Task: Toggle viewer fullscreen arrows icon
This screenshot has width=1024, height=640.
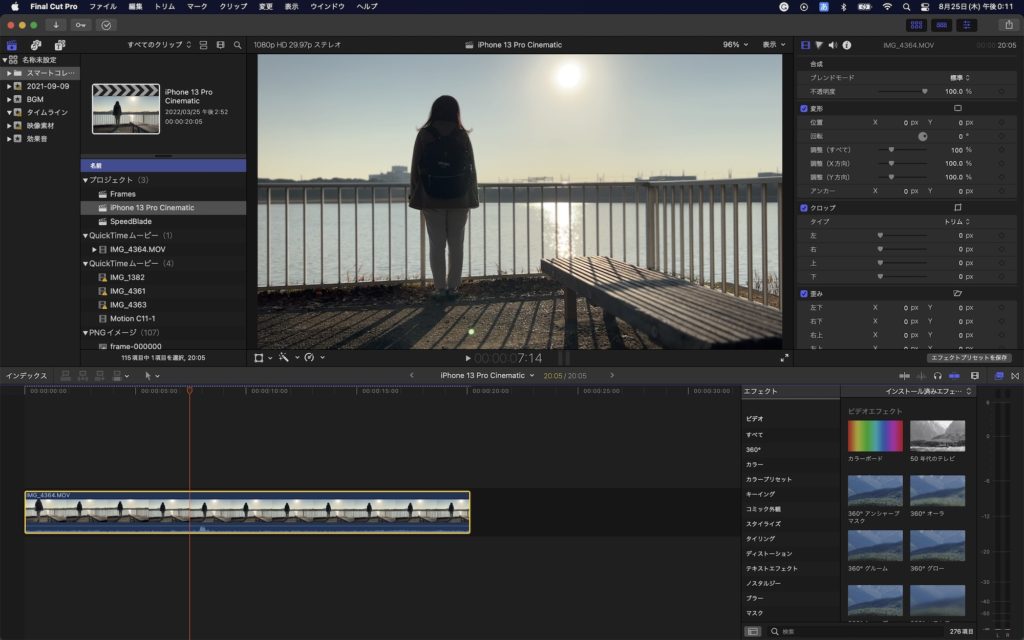Action: [784, 357]
